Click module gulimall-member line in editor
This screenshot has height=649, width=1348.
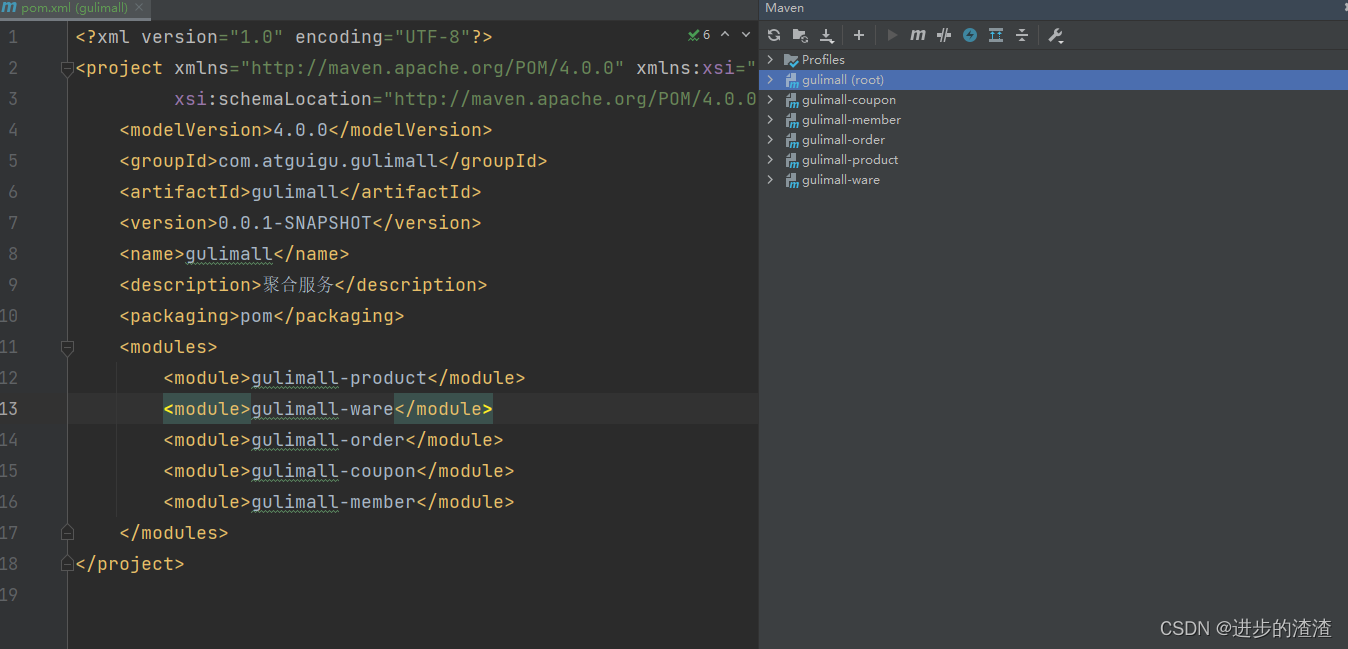[339, 502]
